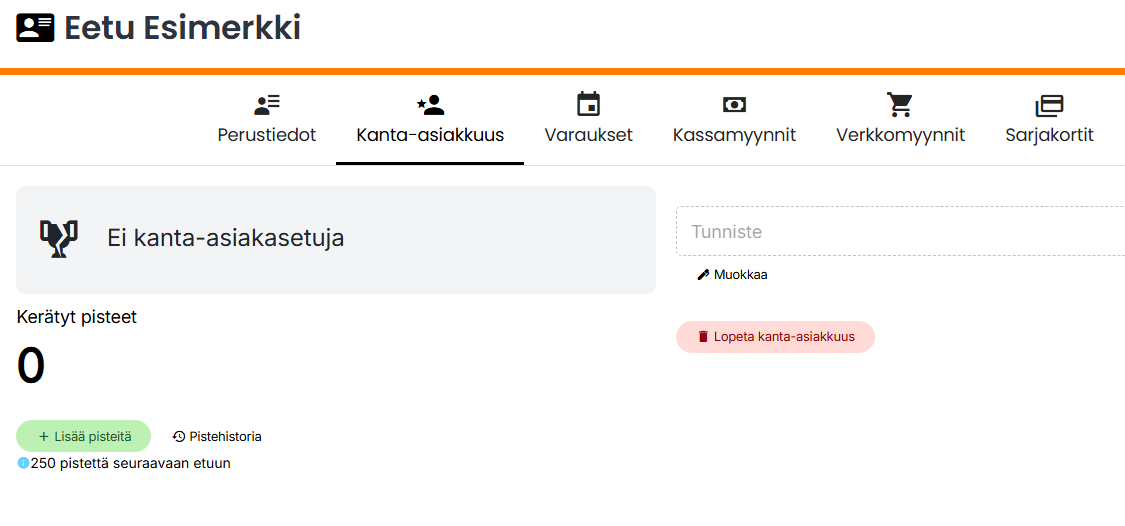Focus the Tunniste input field
This screenshot has width=1125, height=526.
[x=900, y=232]
